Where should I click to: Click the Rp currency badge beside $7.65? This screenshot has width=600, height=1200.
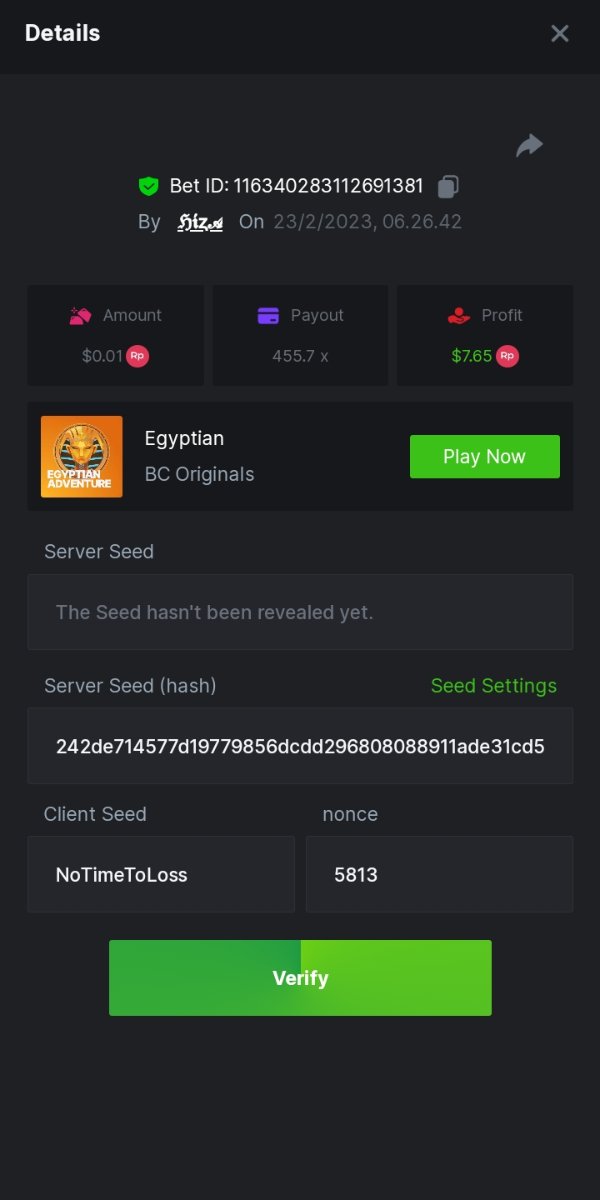508,356
